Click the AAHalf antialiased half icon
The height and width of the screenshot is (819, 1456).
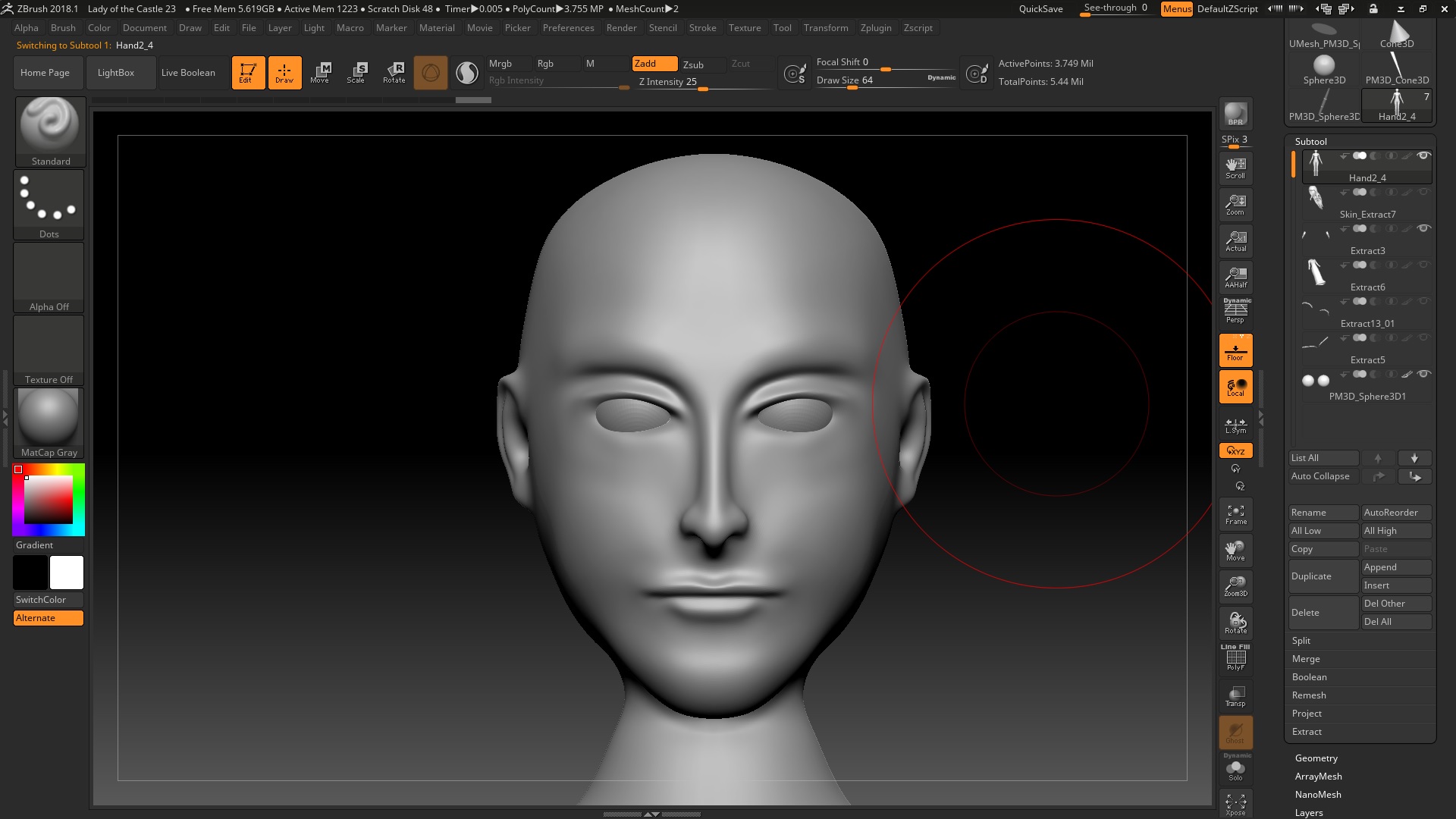[1235, 278]
